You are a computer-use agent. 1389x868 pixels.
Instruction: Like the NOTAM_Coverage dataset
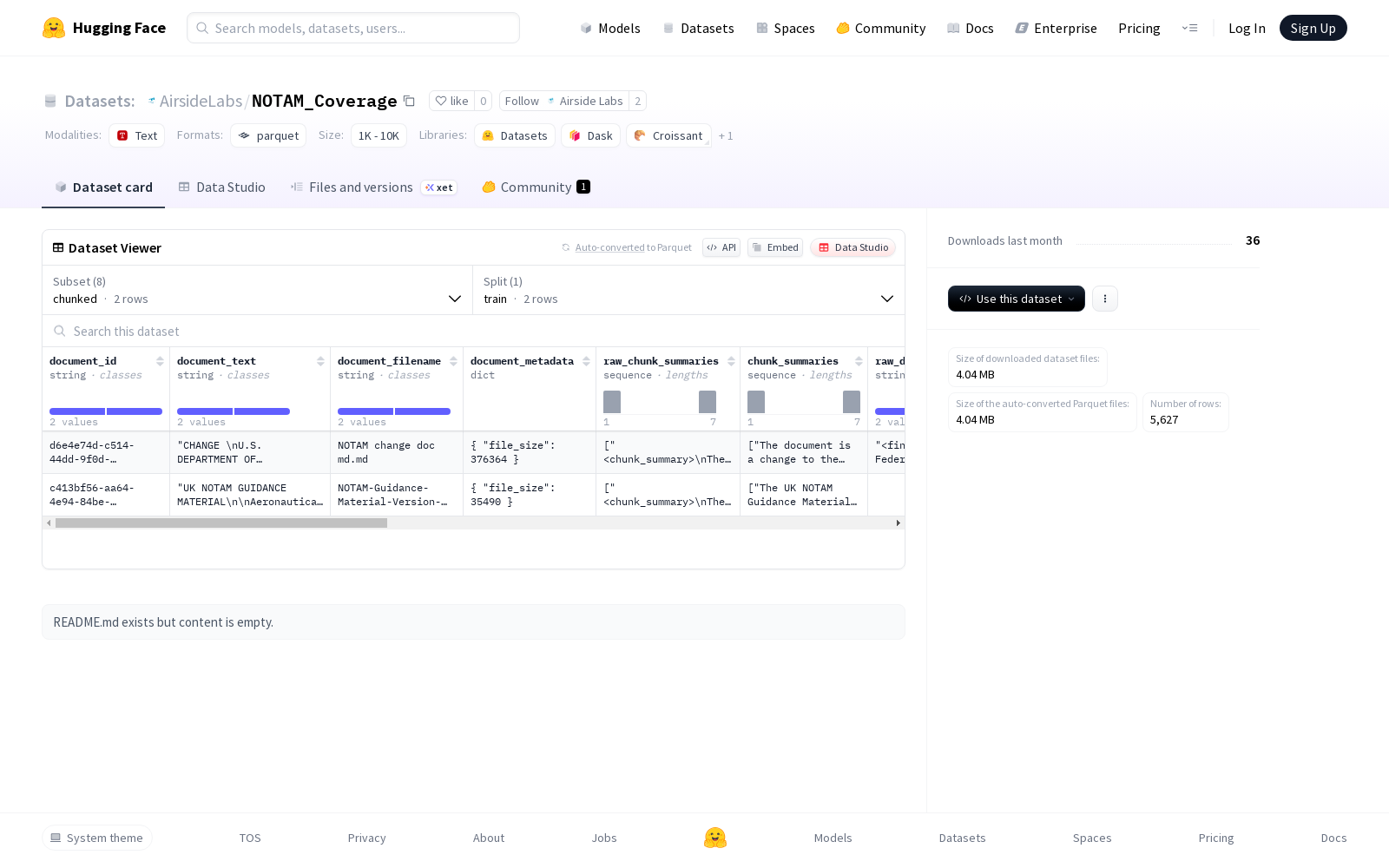[451, 101]
